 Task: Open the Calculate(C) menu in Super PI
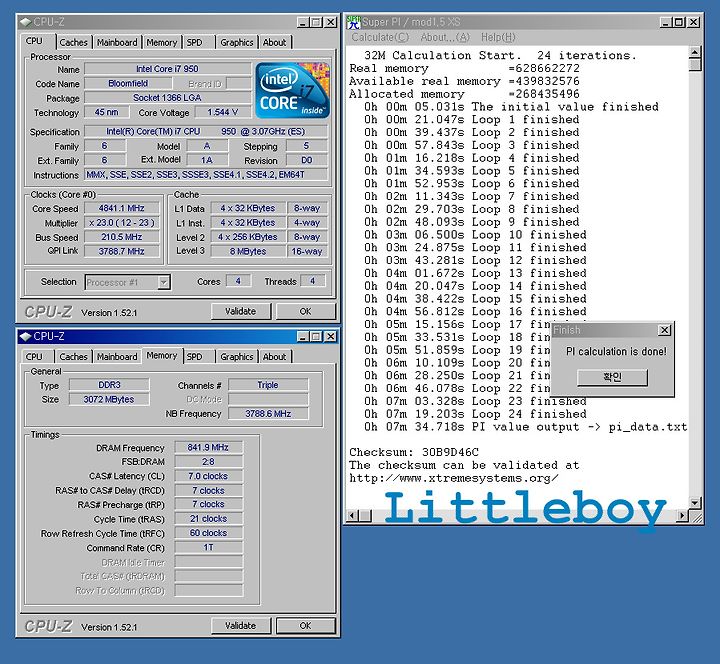[x=380, y=37]
